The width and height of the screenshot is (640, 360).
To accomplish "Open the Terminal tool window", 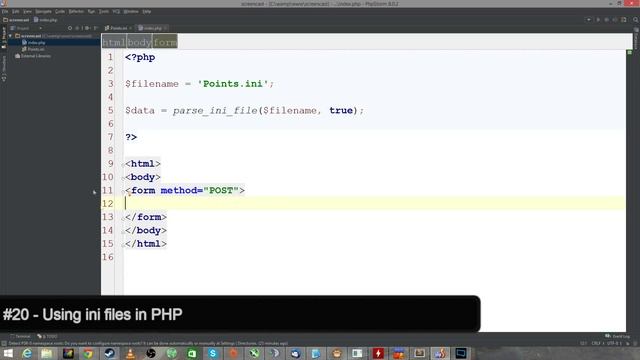I will (x=20, y=336).
